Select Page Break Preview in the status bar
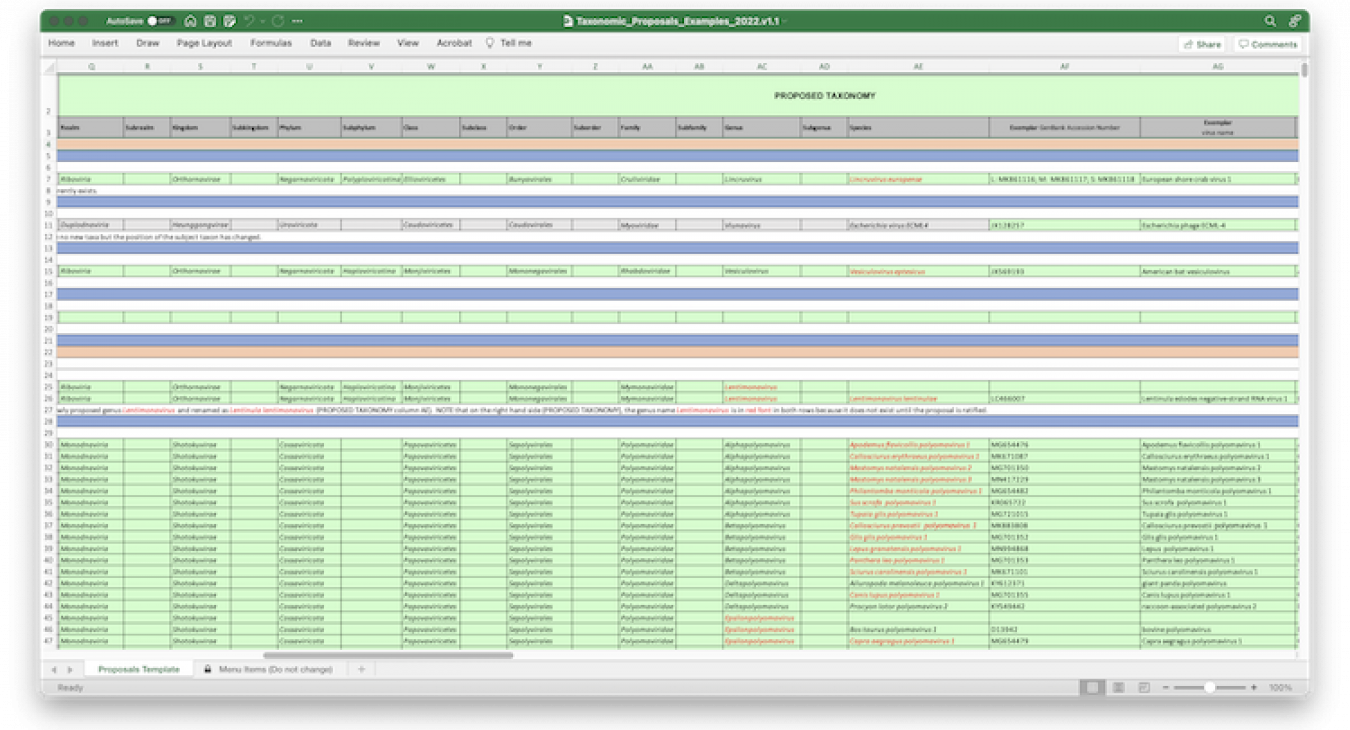Screen dimensions: 1350x730 [1145, 688]
